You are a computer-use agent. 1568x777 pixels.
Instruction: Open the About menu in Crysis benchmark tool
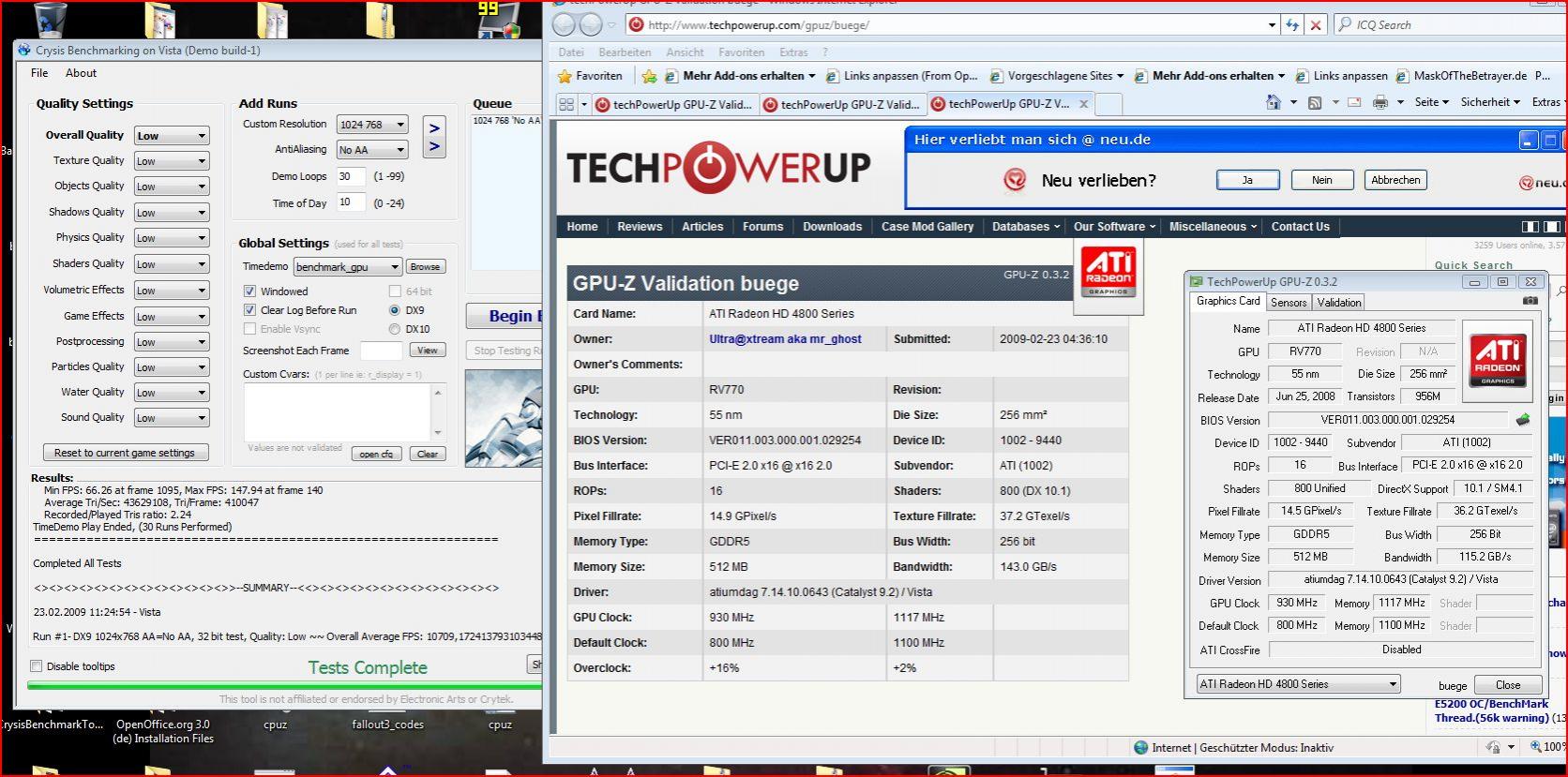pos(81,73)
